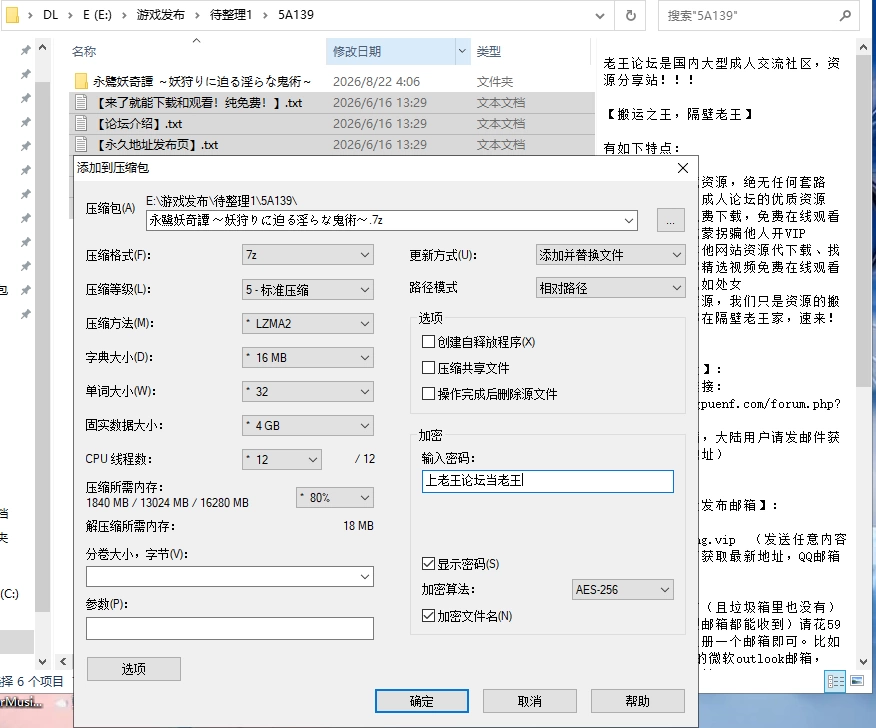Click preview pane scroll-up arrow
876x728 pixels.
point(863,48)
